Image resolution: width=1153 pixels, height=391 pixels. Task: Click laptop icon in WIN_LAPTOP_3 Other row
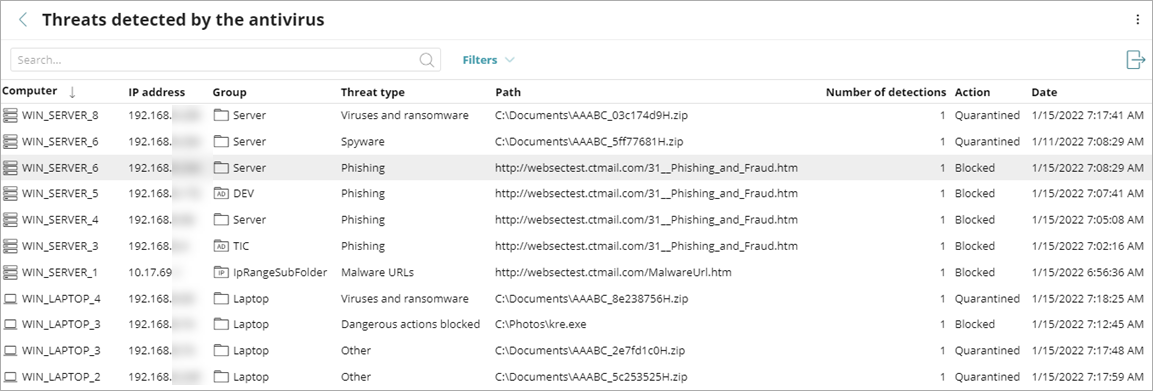10,351
